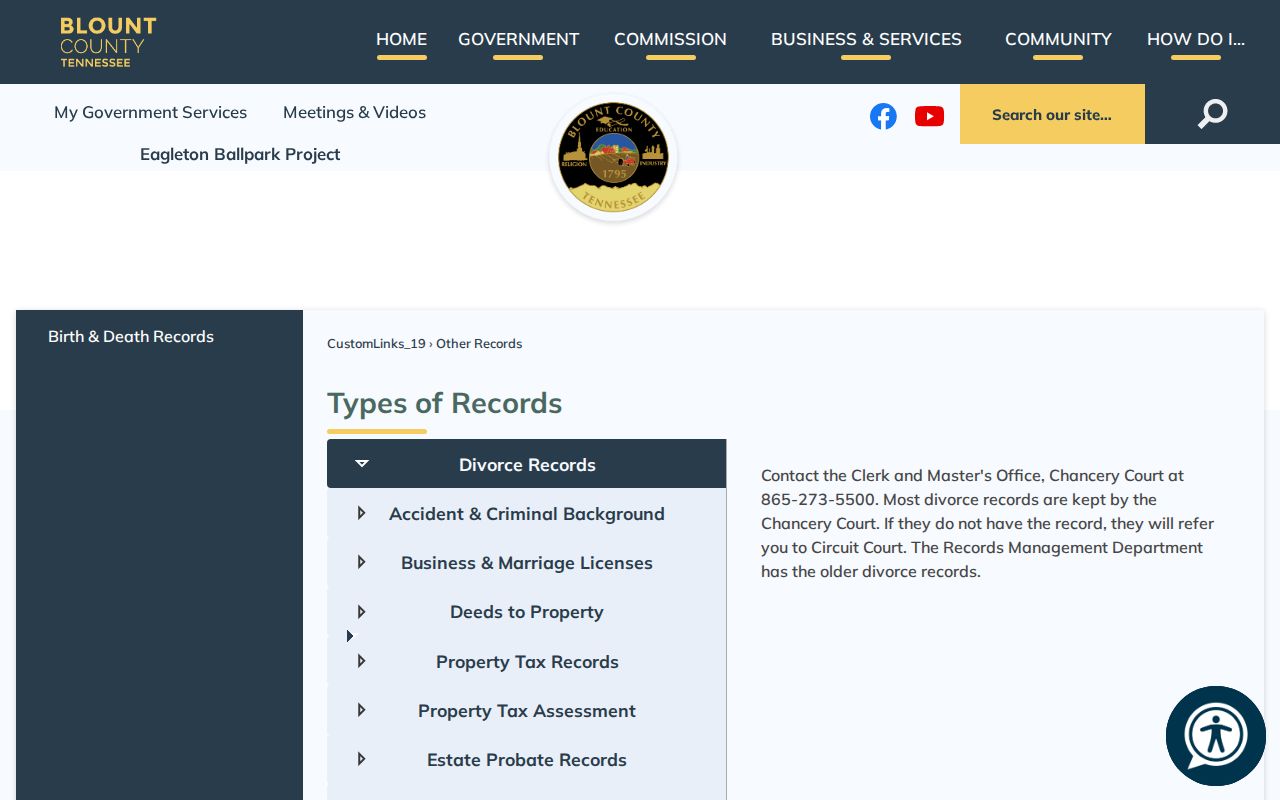
Task: Open the Eagleton Ballpark Project link
Action: click(240, 155)
